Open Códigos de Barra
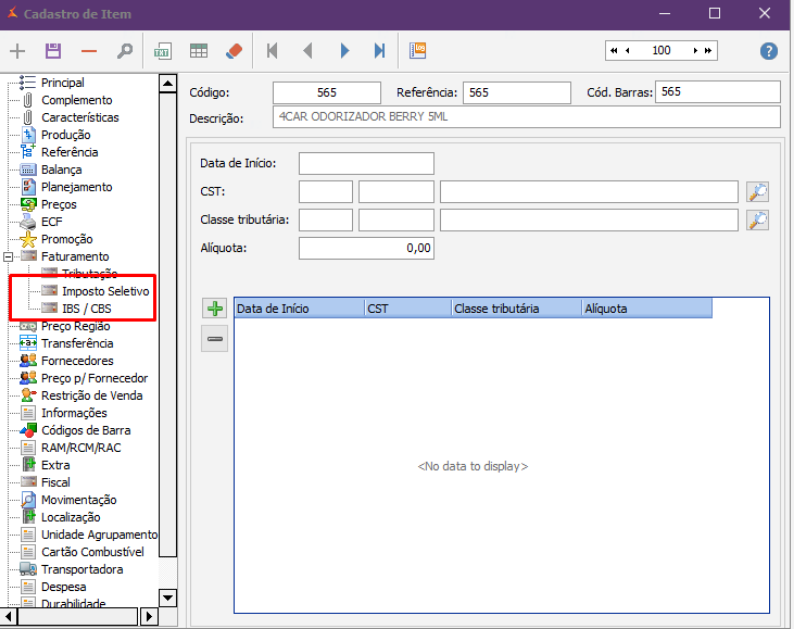Screen dimensions: 794x629 click(86, 430)
